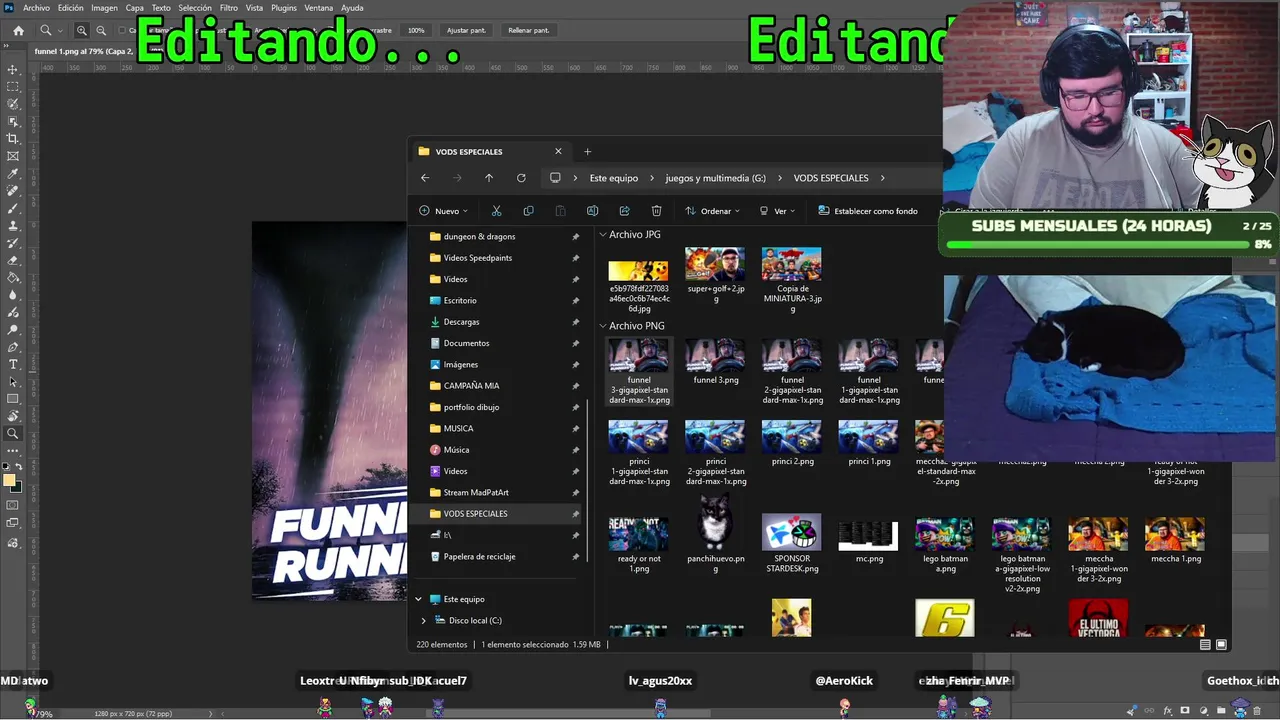Click the Explorer Rename icon

592,211
